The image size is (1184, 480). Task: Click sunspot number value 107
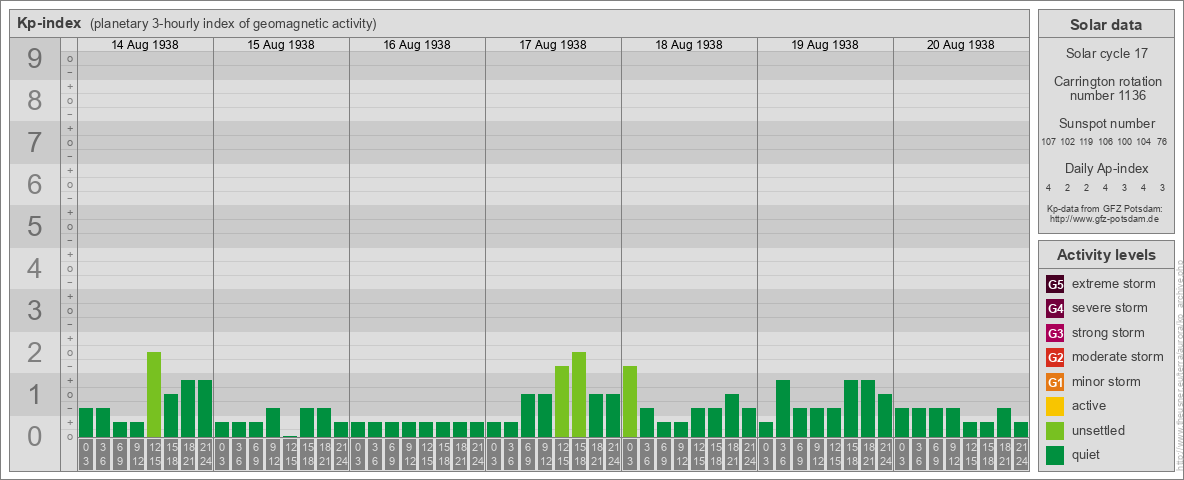click(1048, 142)
